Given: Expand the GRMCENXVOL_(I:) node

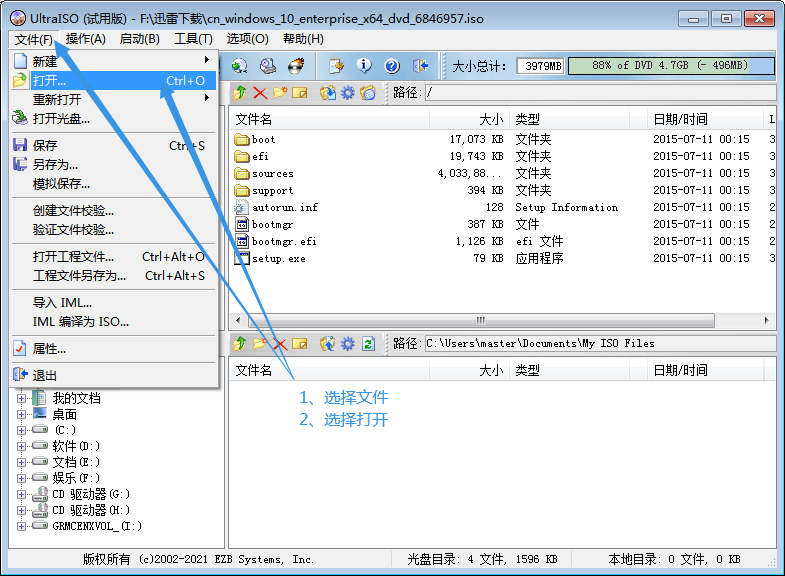Looking at the screenshot, I should 21,526.
